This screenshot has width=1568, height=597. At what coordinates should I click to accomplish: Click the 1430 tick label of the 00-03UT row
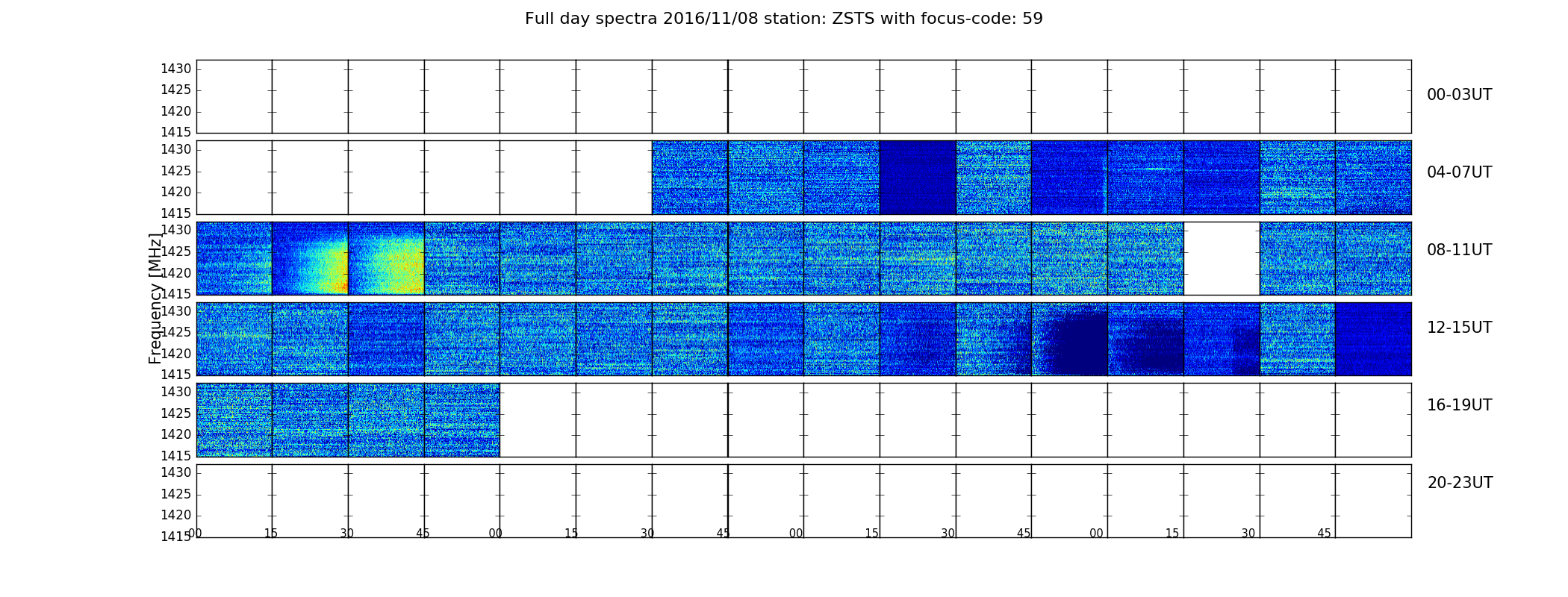tap(176, 69)
